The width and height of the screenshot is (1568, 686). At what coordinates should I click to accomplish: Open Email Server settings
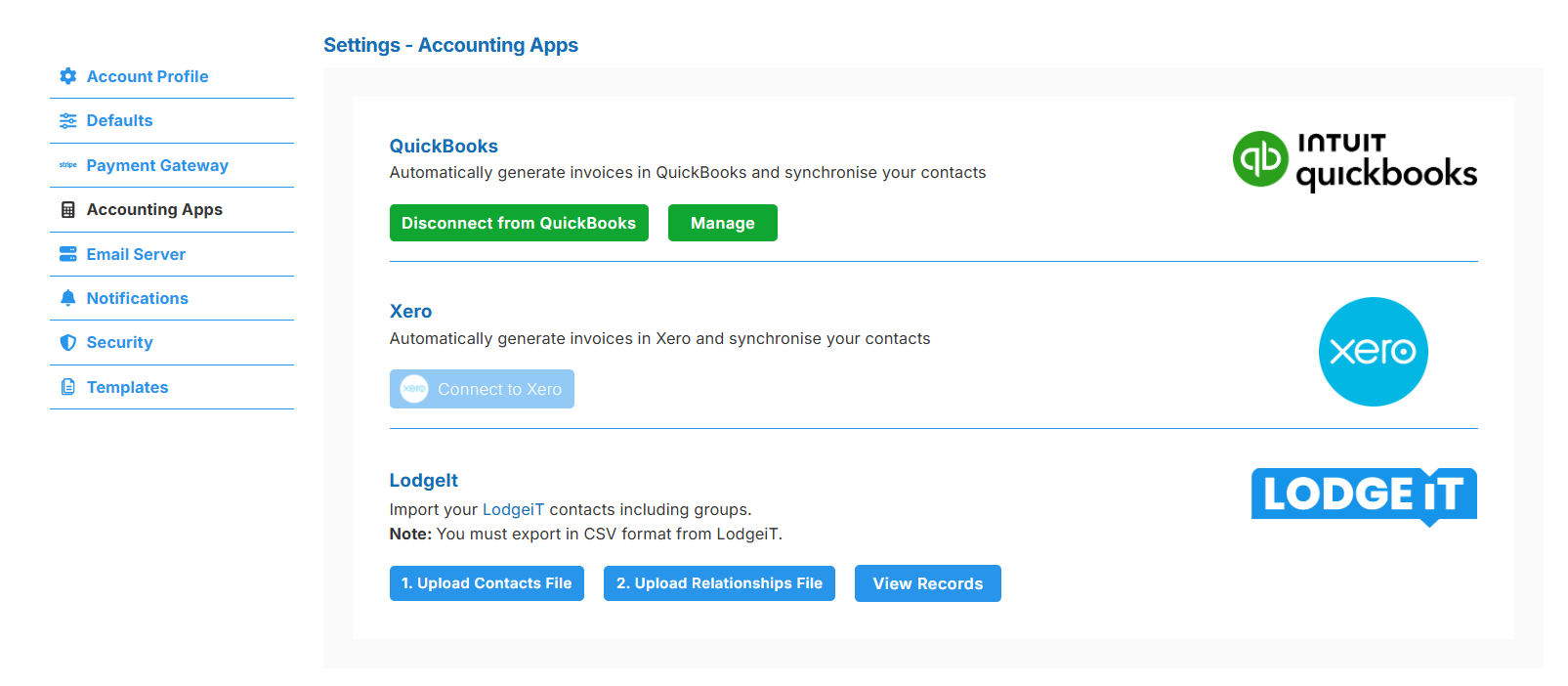[136, 254]
